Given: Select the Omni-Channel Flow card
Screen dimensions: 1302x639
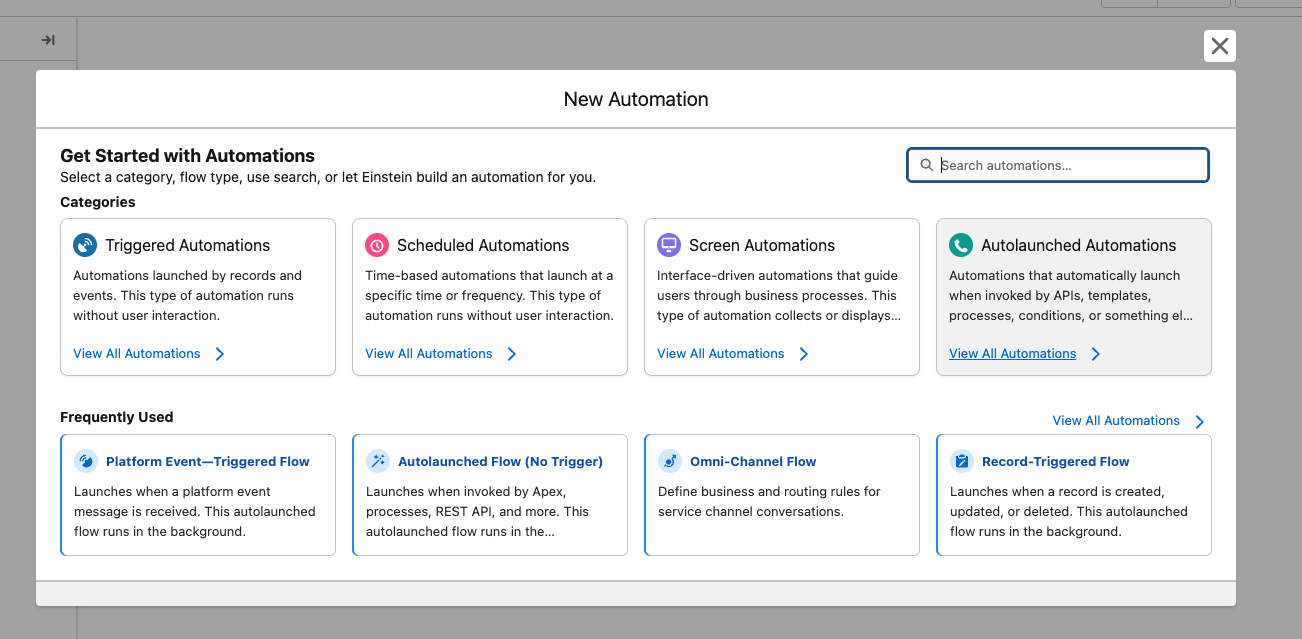Looking at the screenshot, I should [x=781, y=494].
